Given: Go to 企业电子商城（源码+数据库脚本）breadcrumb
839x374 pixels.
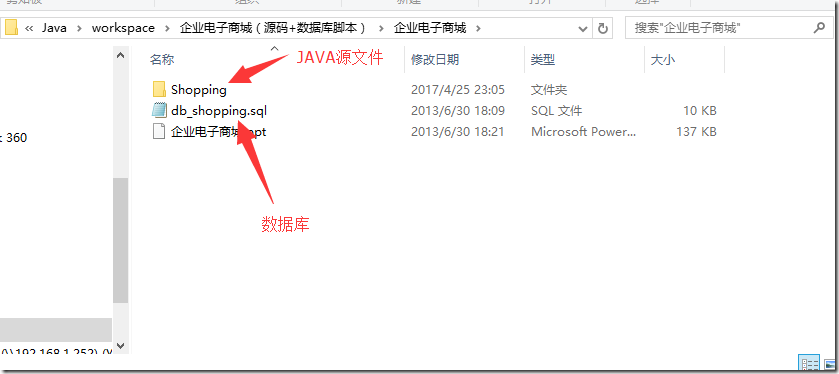Looking at the screenshot, I should 274,28.
